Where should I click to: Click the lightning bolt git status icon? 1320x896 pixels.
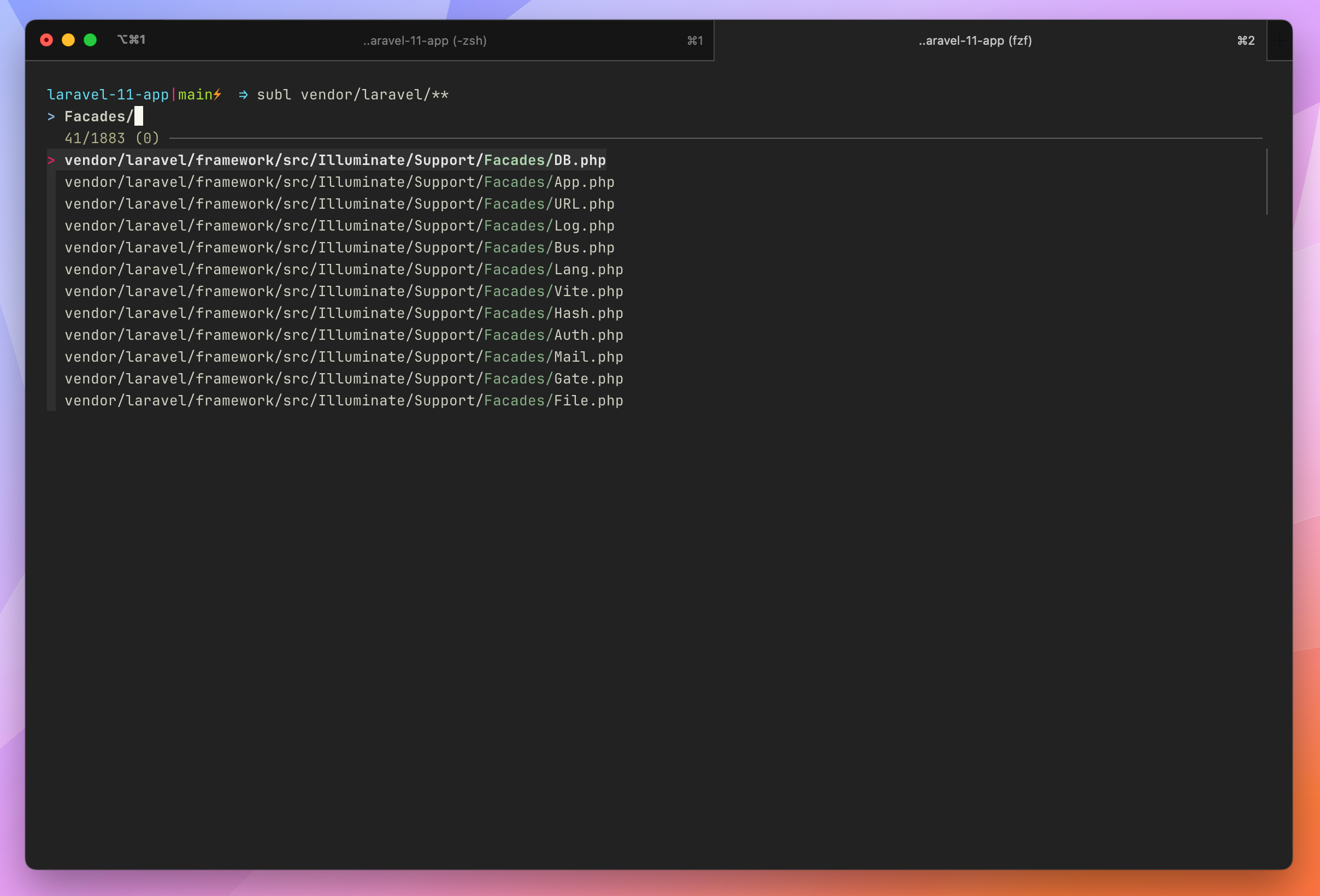click(217, 95)
